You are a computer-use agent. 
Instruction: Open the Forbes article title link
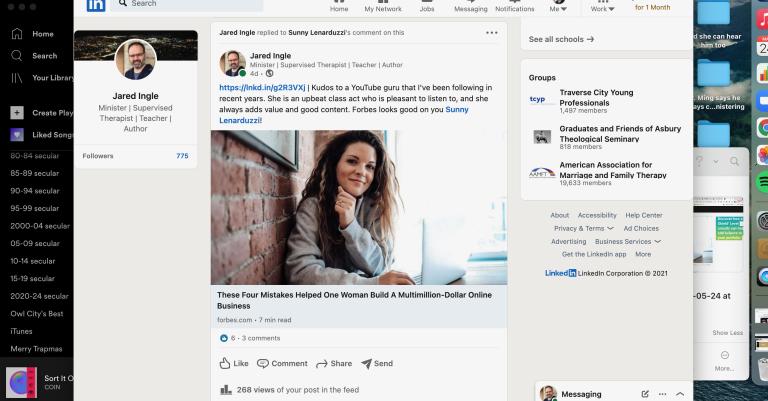354,300
